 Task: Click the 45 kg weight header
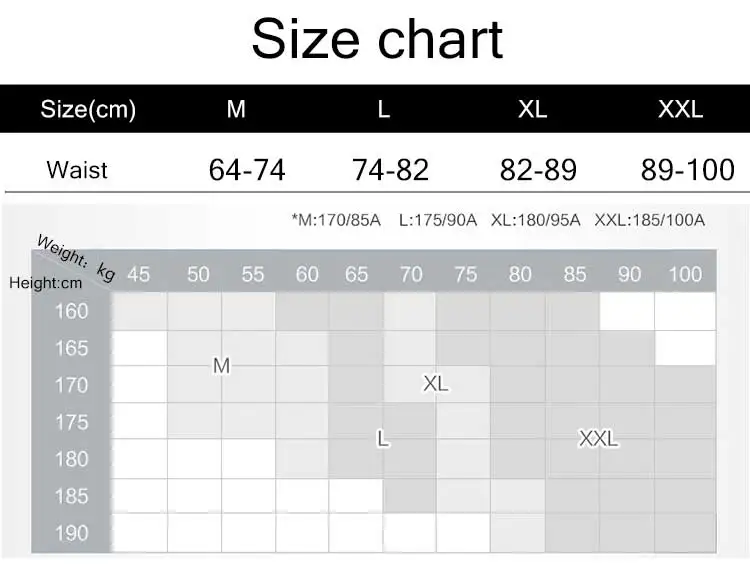click(x=139, y=275)
